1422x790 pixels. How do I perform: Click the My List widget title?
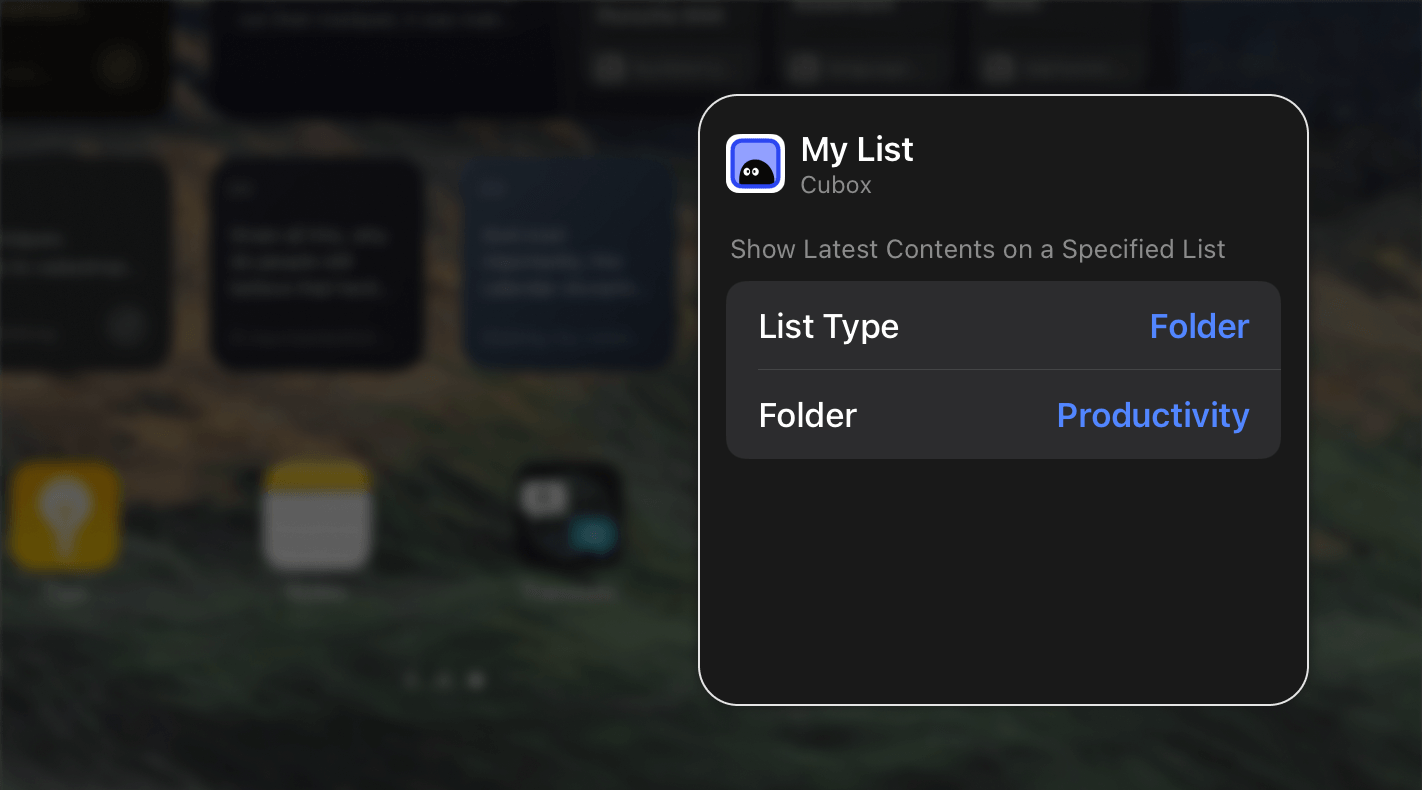tap(857, 149)
